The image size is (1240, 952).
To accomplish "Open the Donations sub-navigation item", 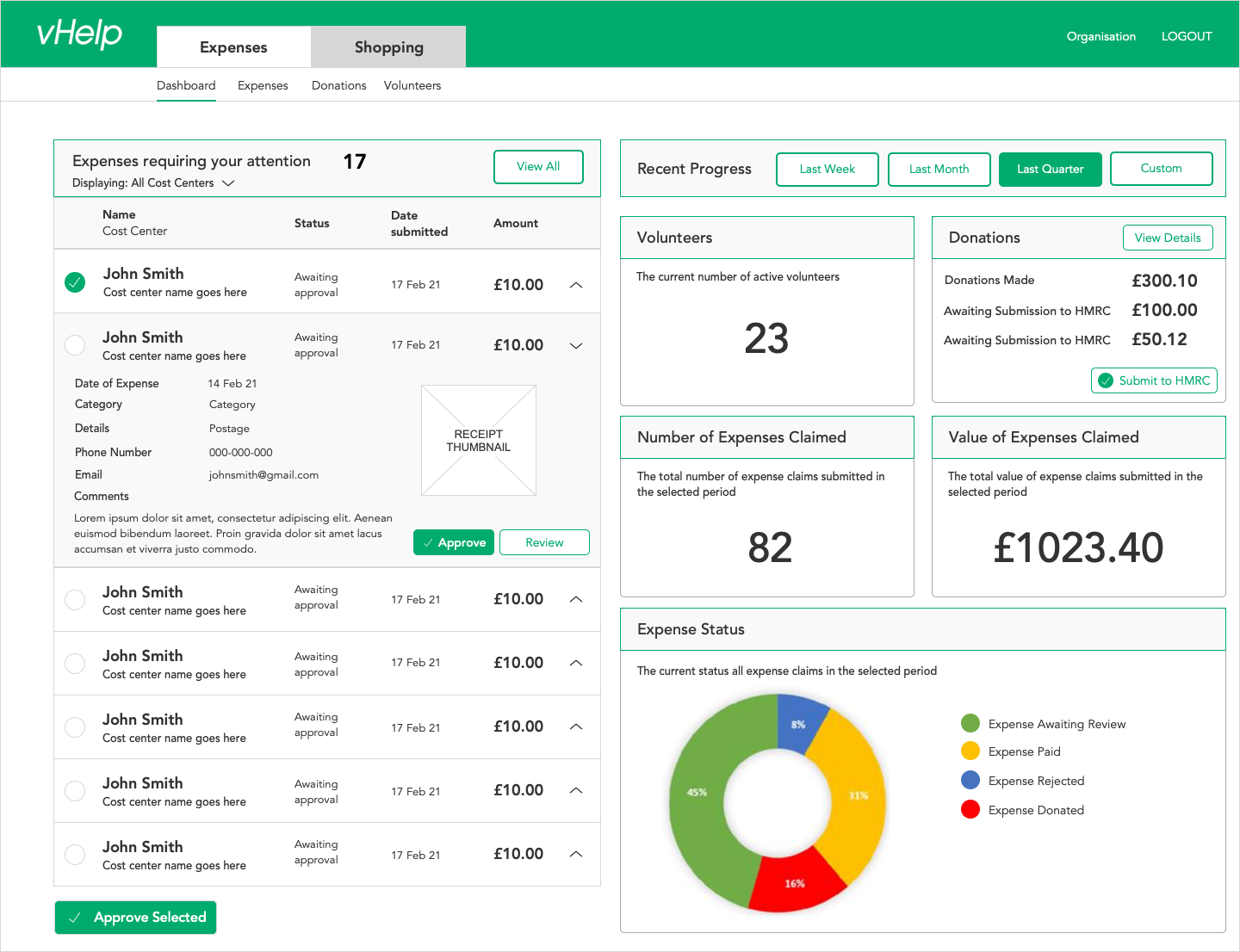I will click(338, 85).
